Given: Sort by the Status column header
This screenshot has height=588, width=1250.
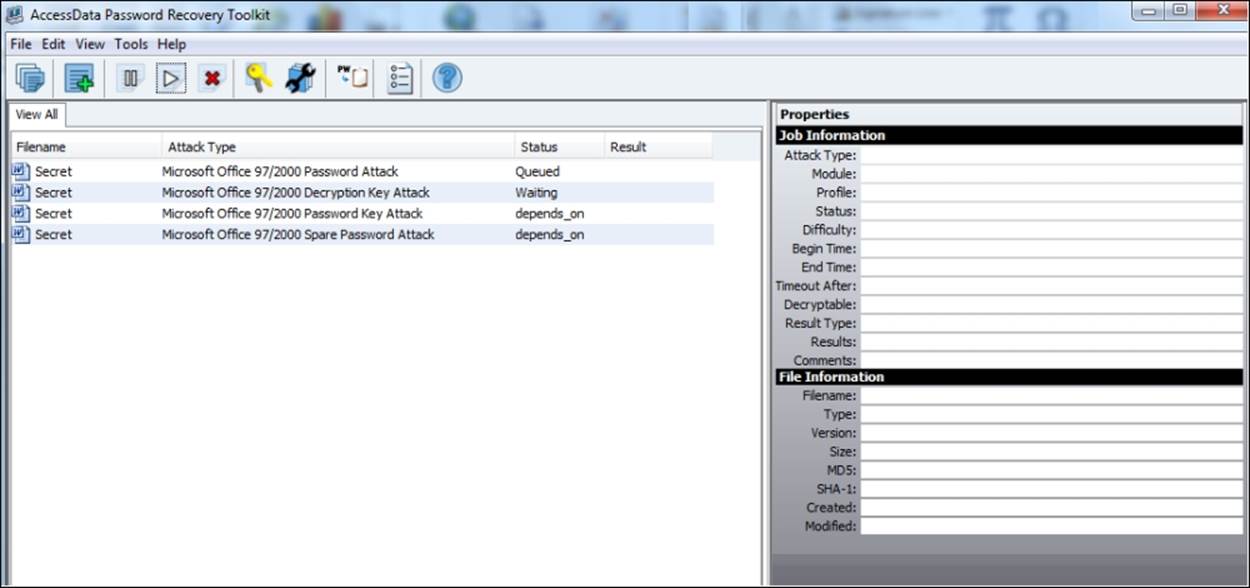Looking at the screenshot, I should click(x=560, y=147).
